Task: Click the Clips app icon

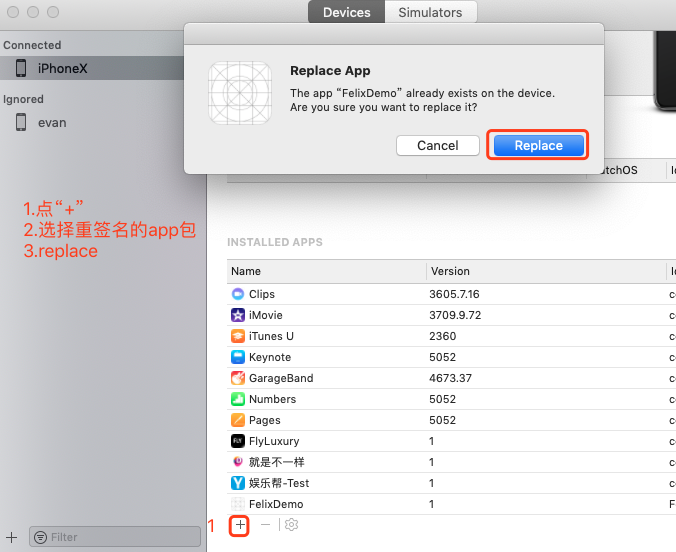Action: pyautogui.click(x=238, y=294)
